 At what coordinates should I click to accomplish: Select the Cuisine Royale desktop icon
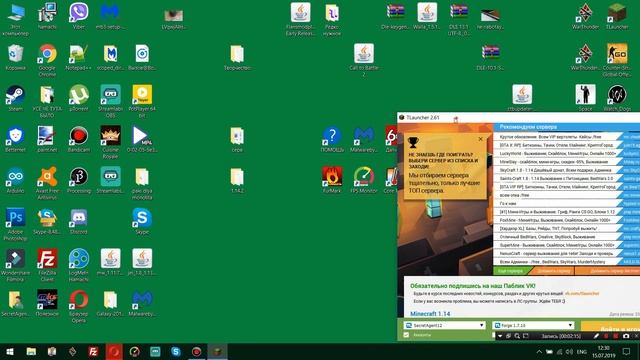(x=110, y=142)
